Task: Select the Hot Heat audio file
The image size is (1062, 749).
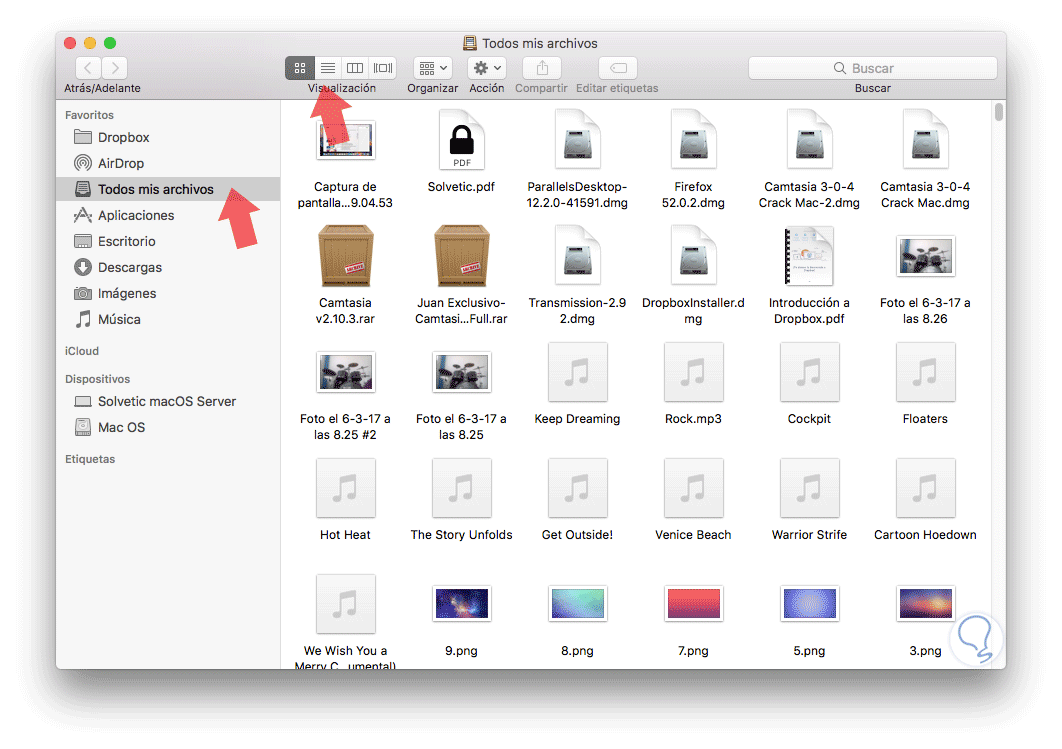Action: click(345, 488)
